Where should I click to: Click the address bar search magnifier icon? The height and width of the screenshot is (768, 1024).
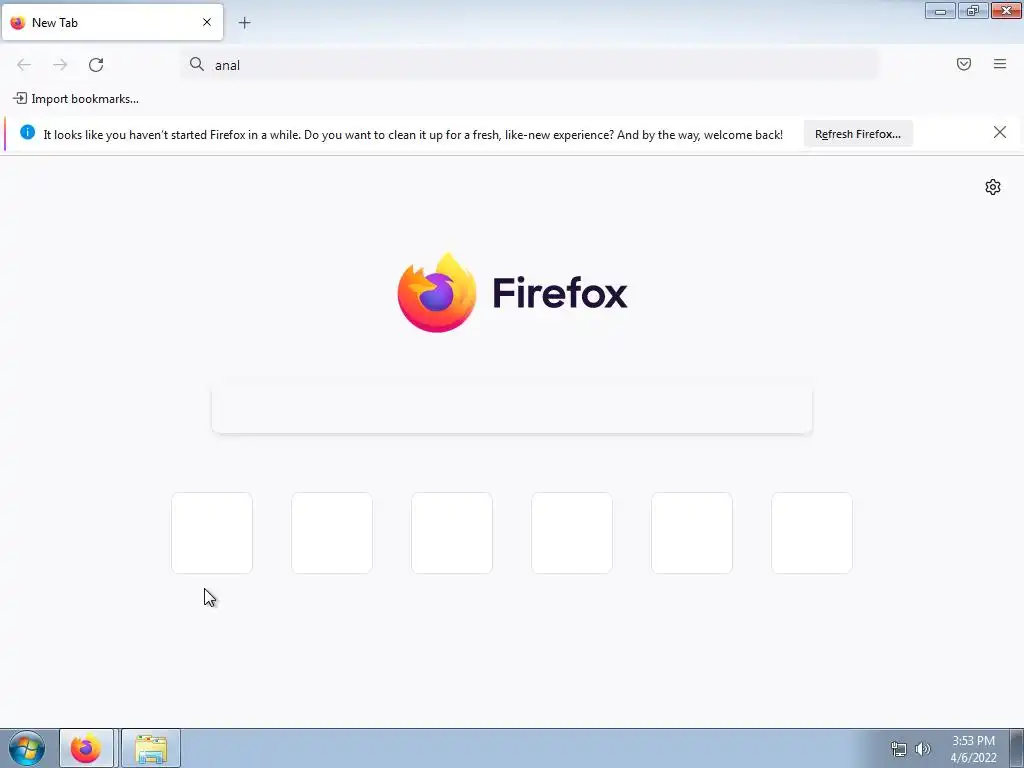[x=197, y=64]
